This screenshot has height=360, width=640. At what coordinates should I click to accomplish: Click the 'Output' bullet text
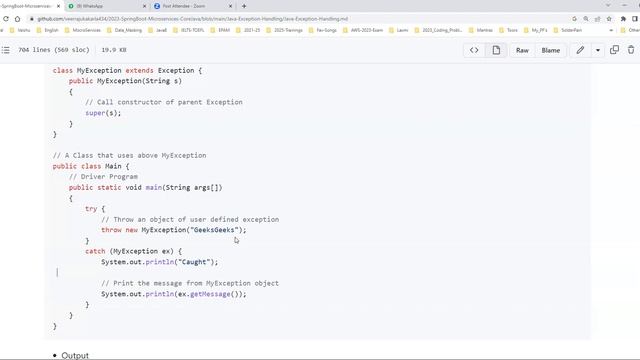(75, 355)
